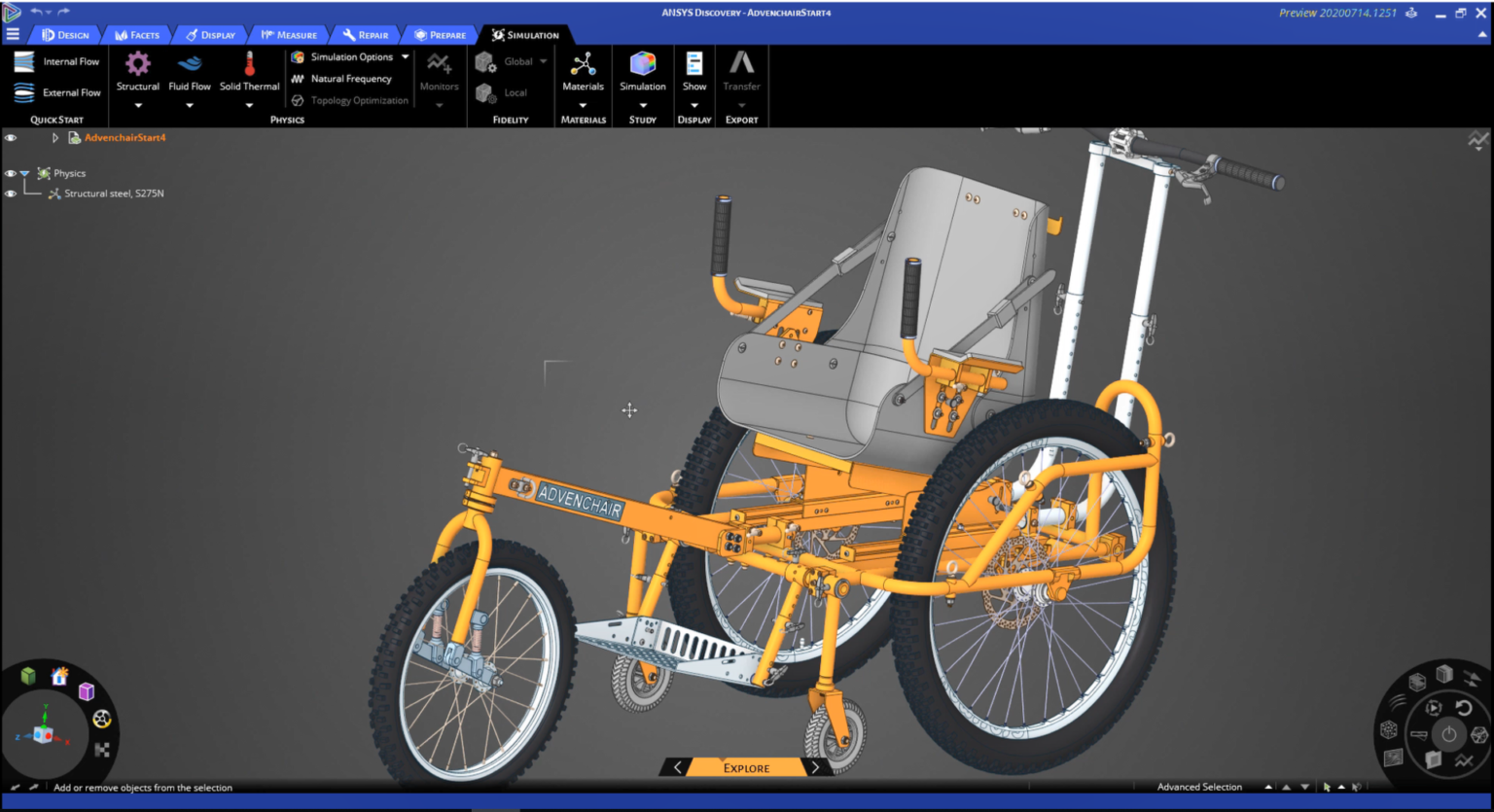Viewport: 1494px width, 812px height.
Task: Click the Structural physics gear icon
Action: (138, 64)
